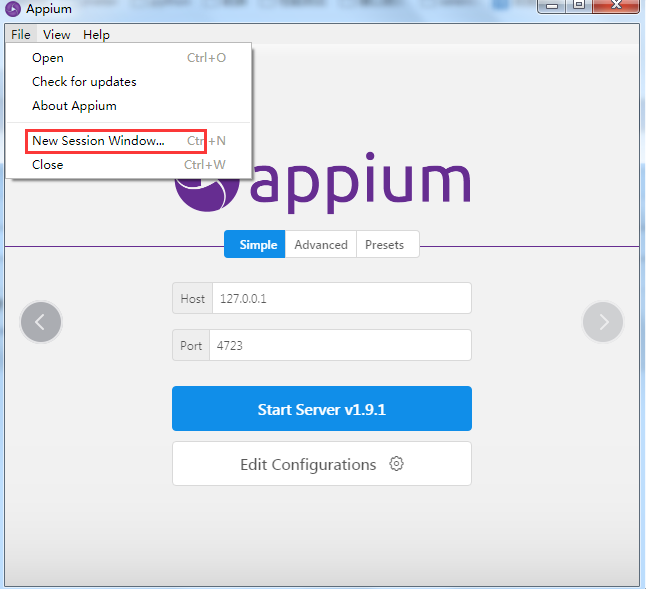Open Edit Configurations
Screen dimensions: 646x589
(x=322, y=464)
